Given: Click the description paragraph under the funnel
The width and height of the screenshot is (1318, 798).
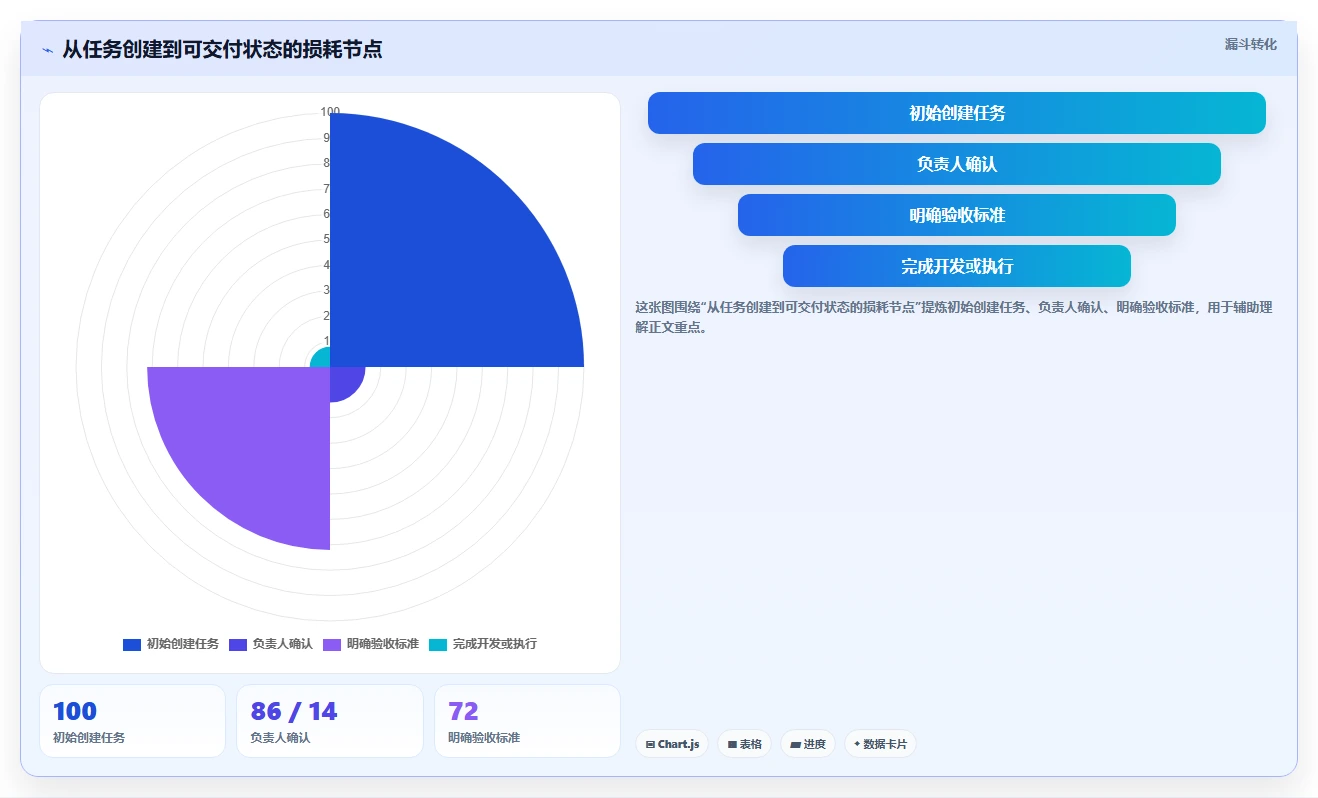Looking at the screenshot, I should [x=954, y=317].
